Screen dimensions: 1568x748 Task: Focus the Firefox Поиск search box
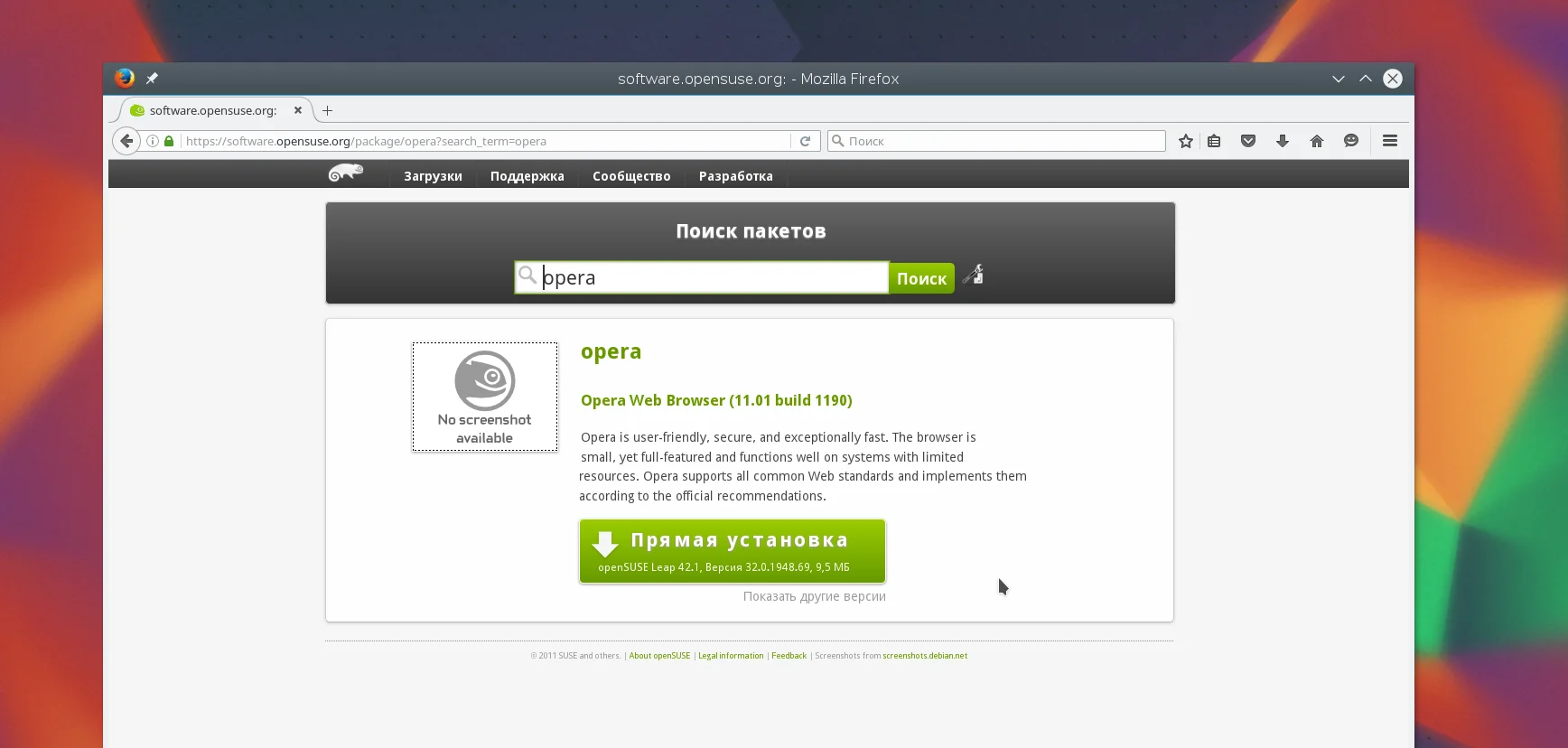pos(997,141)
